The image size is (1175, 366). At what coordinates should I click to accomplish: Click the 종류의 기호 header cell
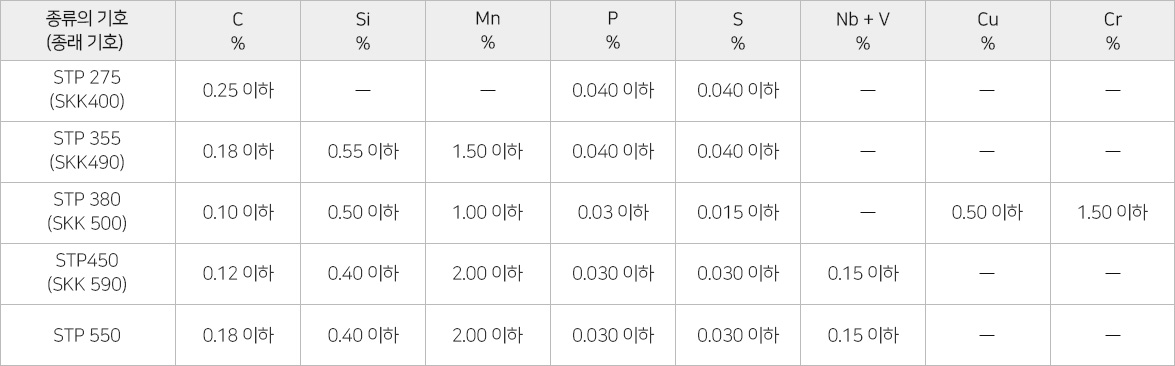tap(88, 31)
